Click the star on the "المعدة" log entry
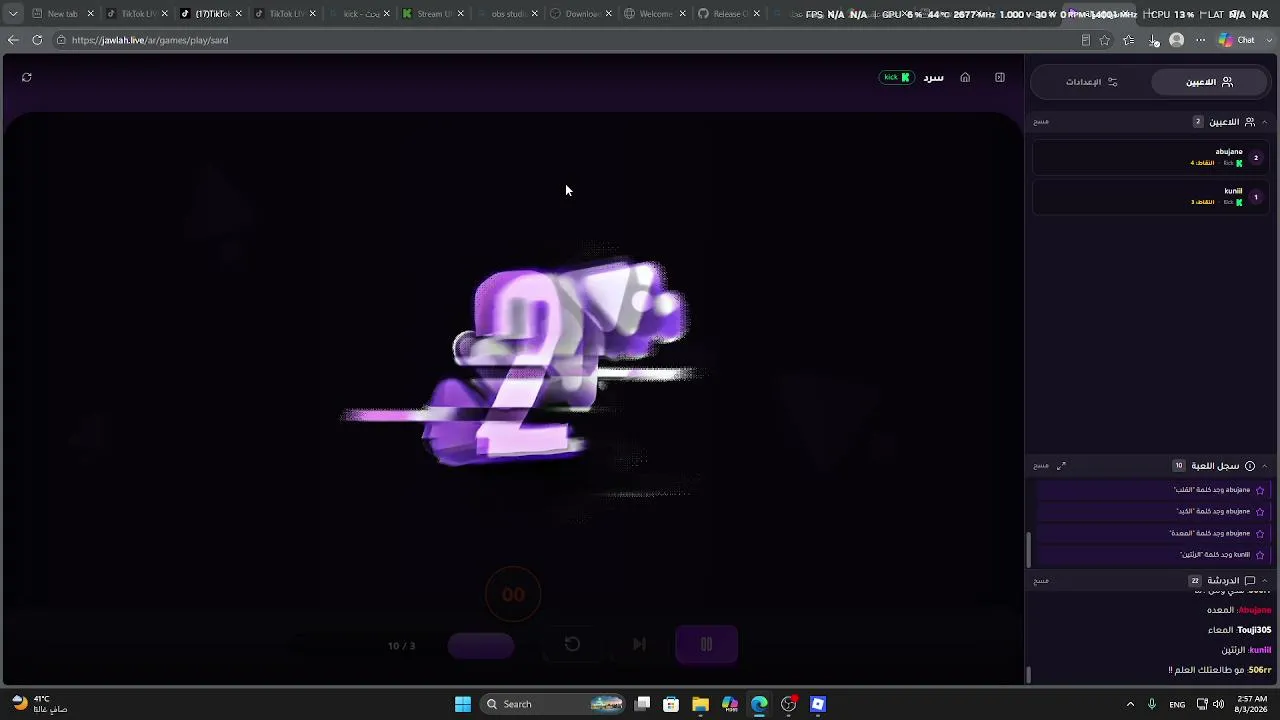Screen dimensions: 1280x720 pos(1260,534)
